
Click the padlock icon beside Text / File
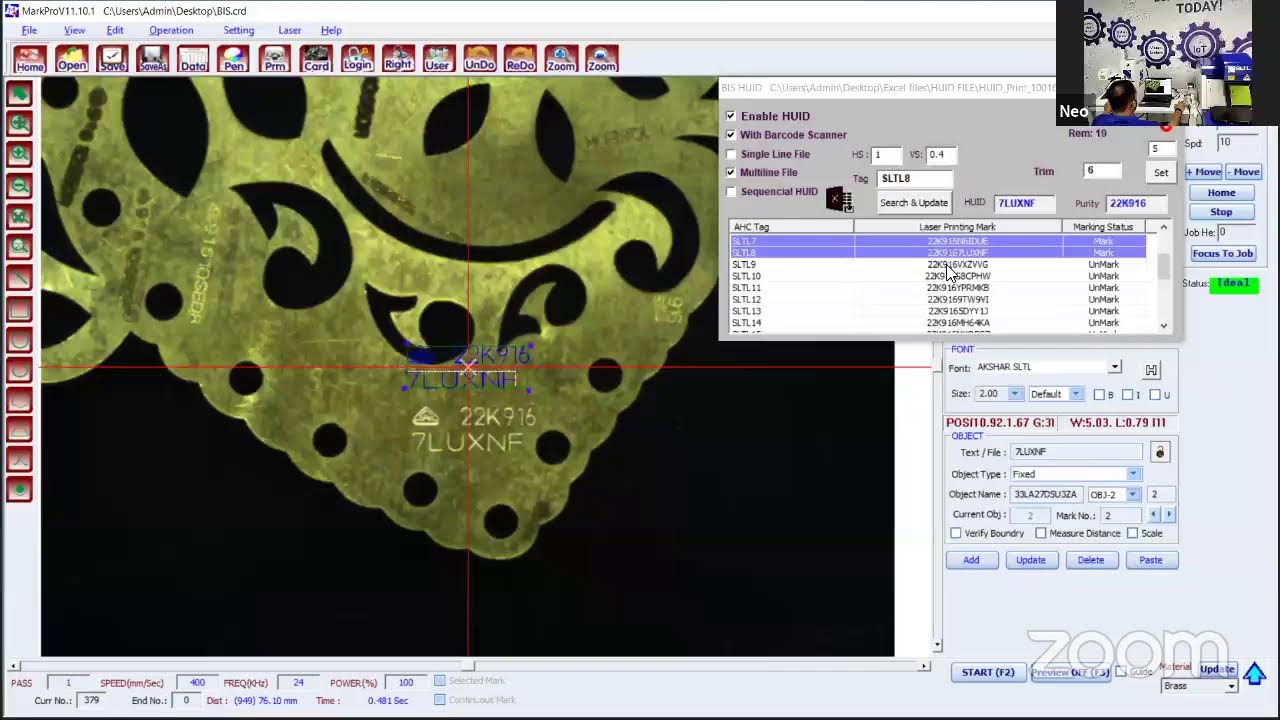tap(1160, 452)
